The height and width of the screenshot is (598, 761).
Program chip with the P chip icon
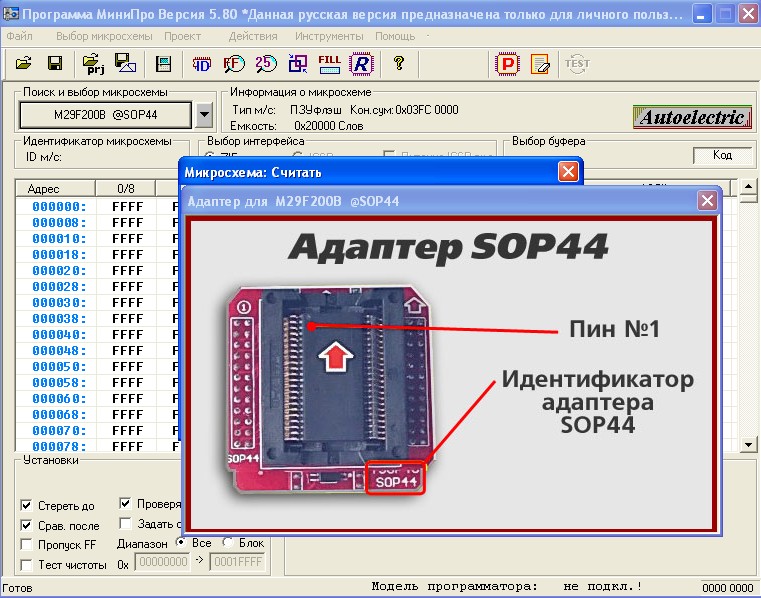[508, 64]
